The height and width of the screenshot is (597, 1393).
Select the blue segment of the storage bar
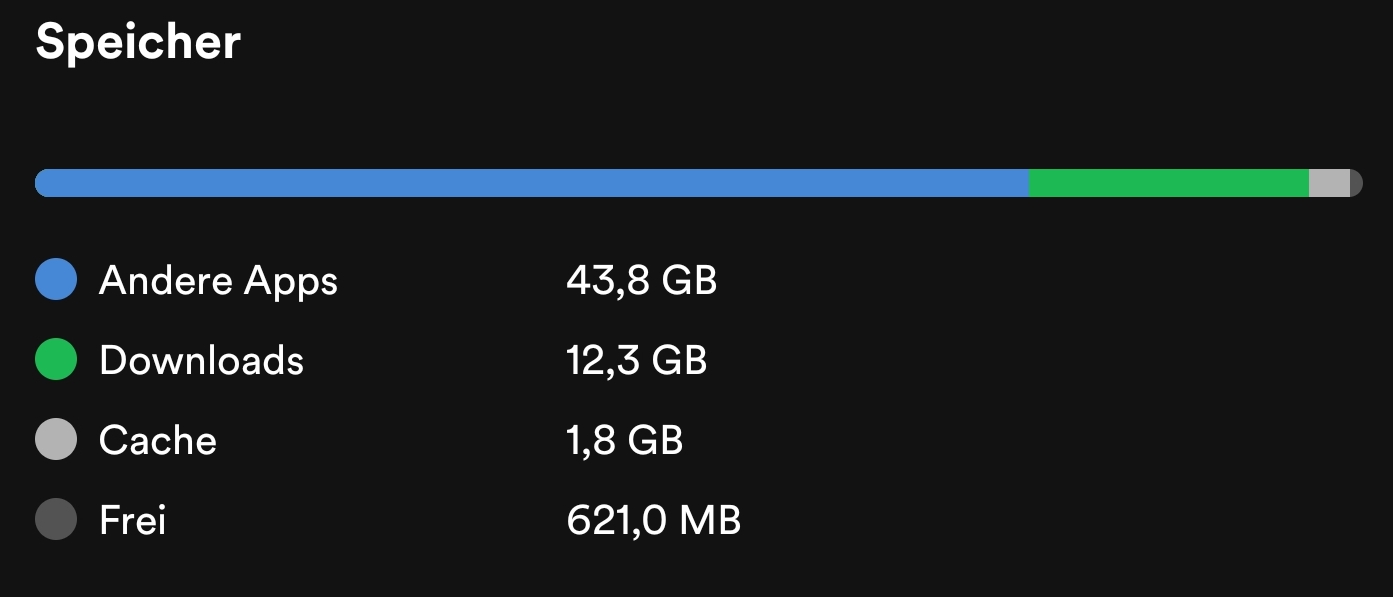(532, 183)
